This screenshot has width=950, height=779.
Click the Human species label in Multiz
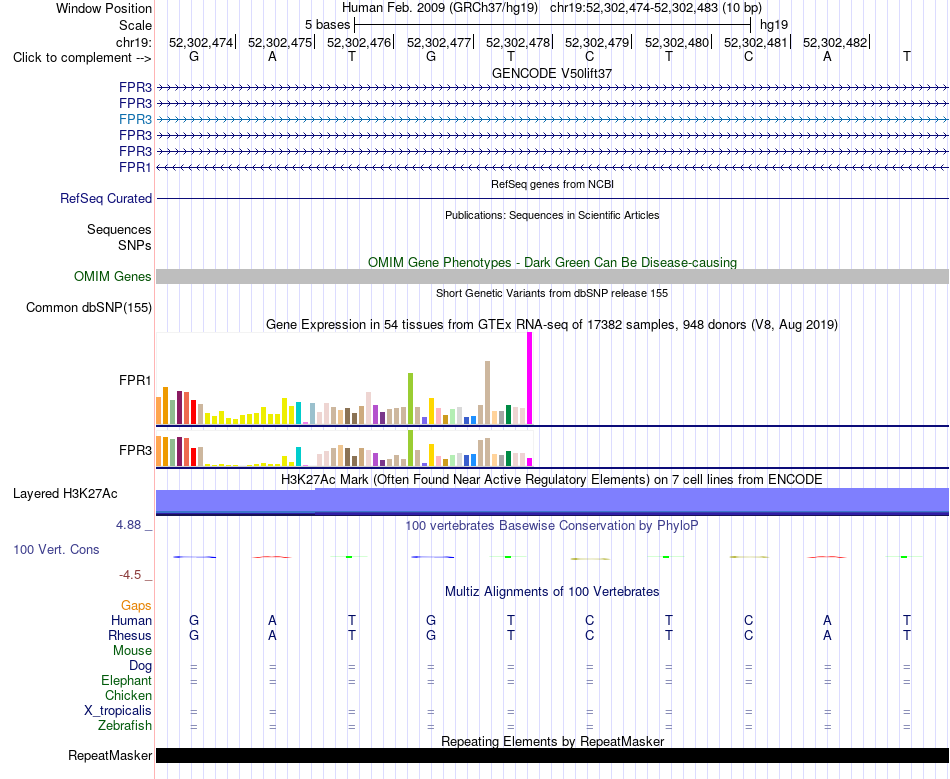pos(131,620)
